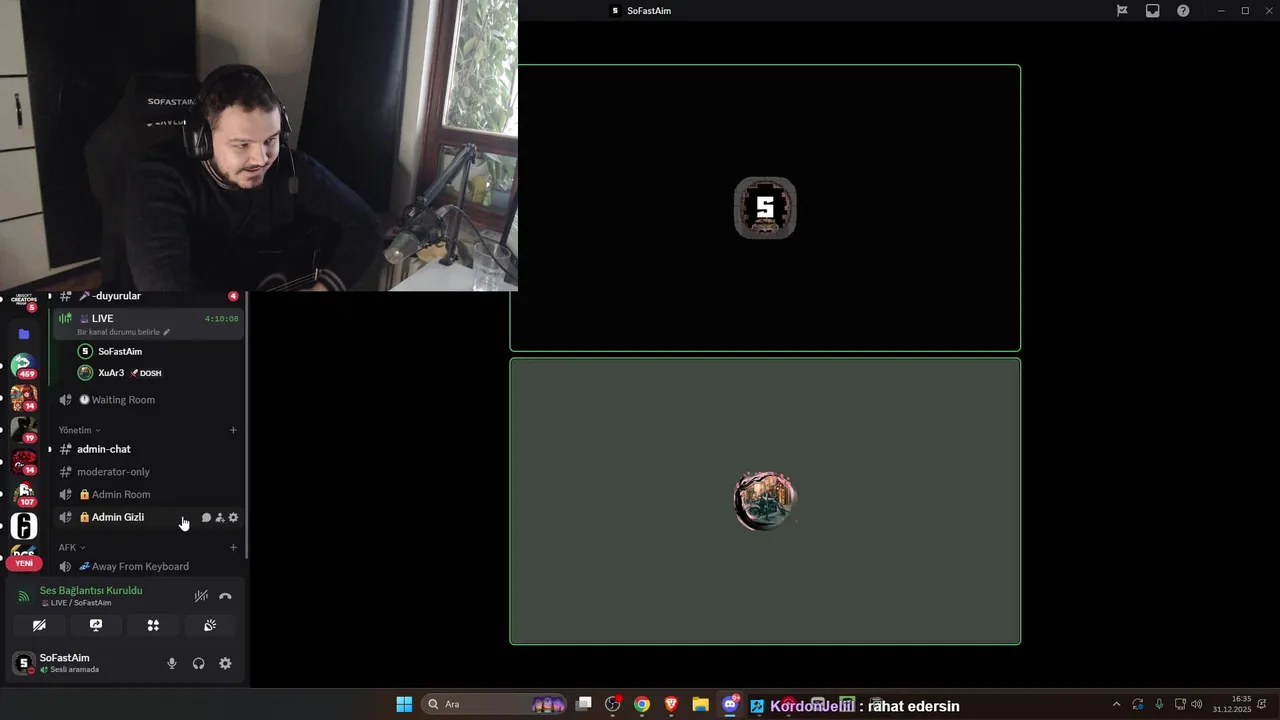The width and height of the screenshot is (1280, 720).
Task: Add a channel to the Yönetim category
Action: point(233,430)
